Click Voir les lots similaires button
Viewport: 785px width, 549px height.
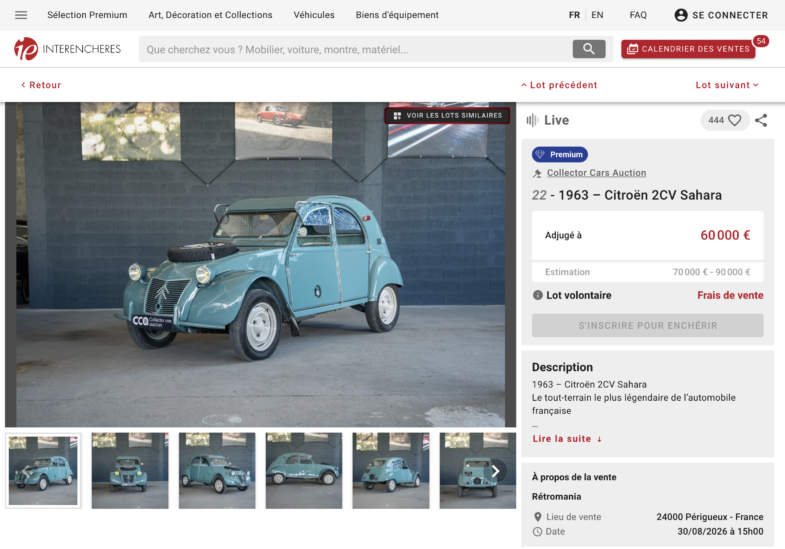[x=448, y=116]
